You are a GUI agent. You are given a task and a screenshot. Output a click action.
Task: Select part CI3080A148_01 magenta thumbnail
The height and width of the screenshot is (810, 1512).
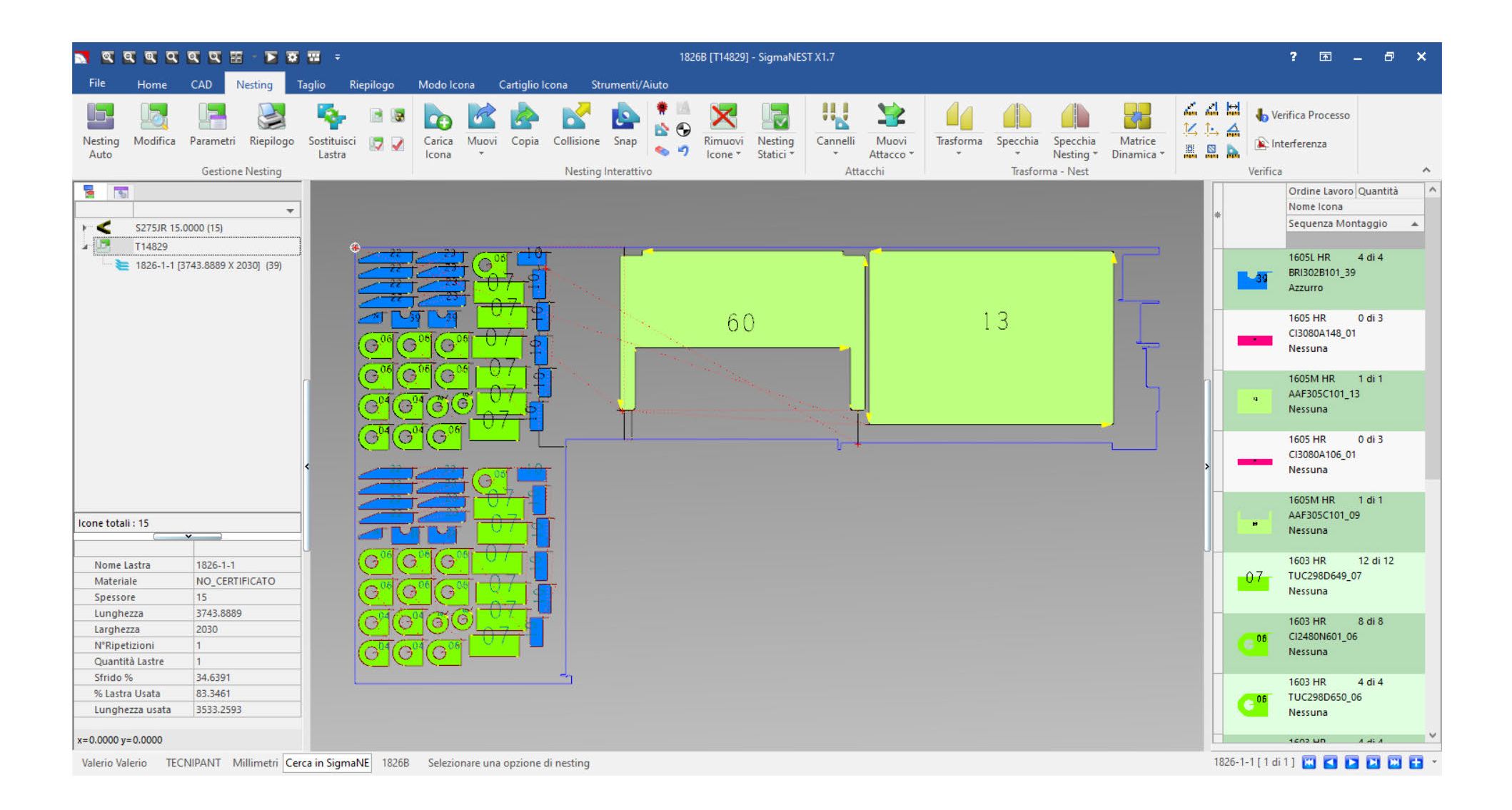coord(1254,340)
